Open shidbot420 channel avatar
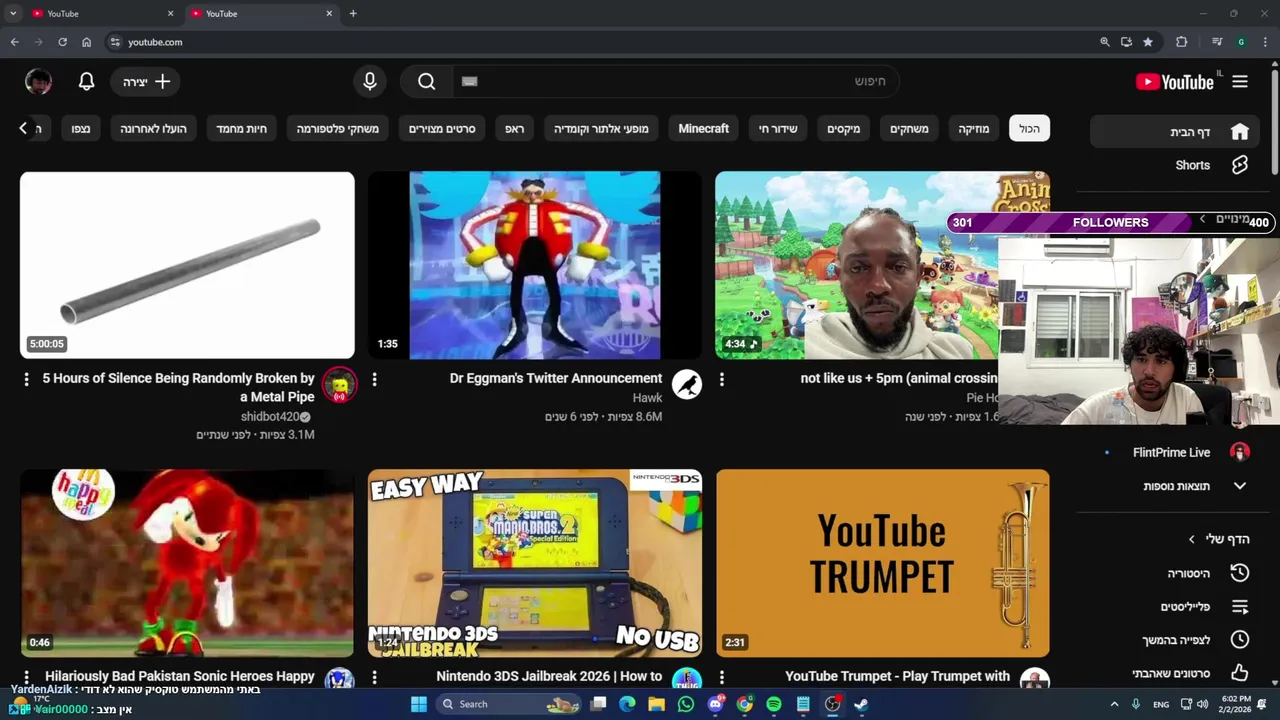Image resolution: width=1280 pixels, height=720 pixels. point(339,384)
